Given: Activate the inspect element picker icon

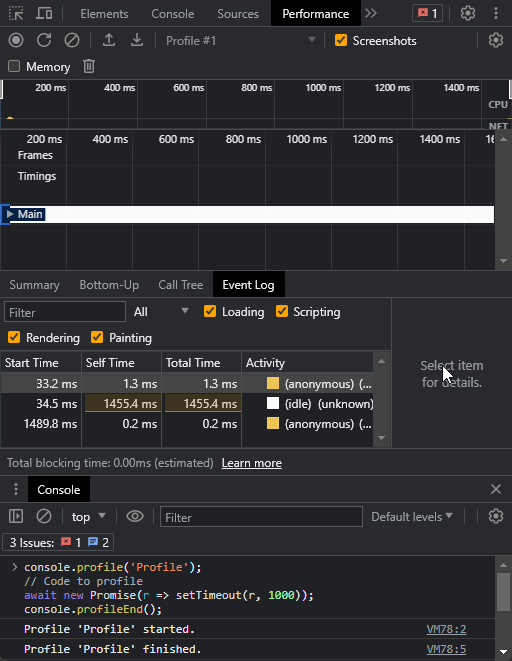Looking at the screenshot, I should (x=16, y=13).
